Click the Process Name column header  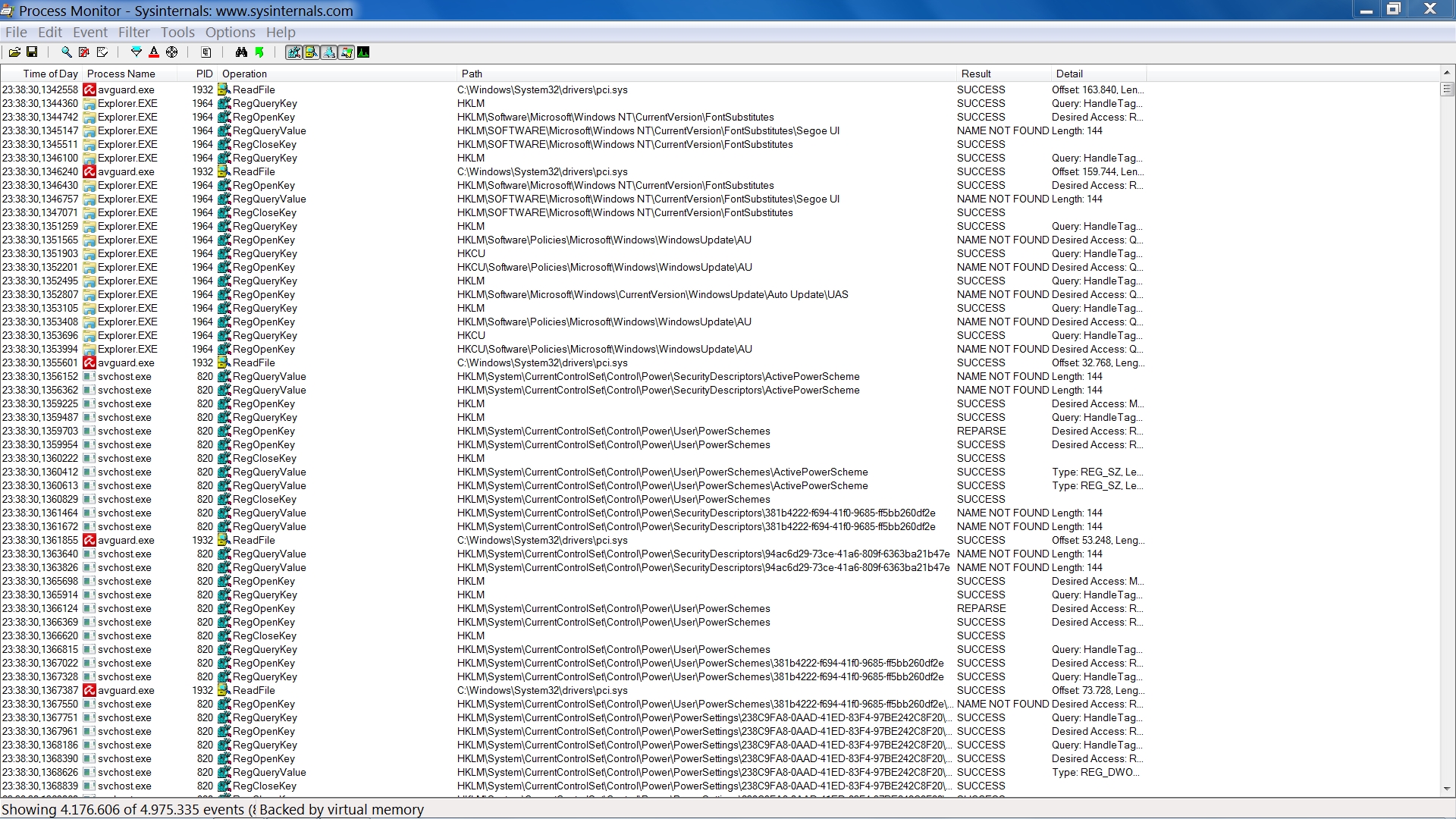(x=121, y=74)
